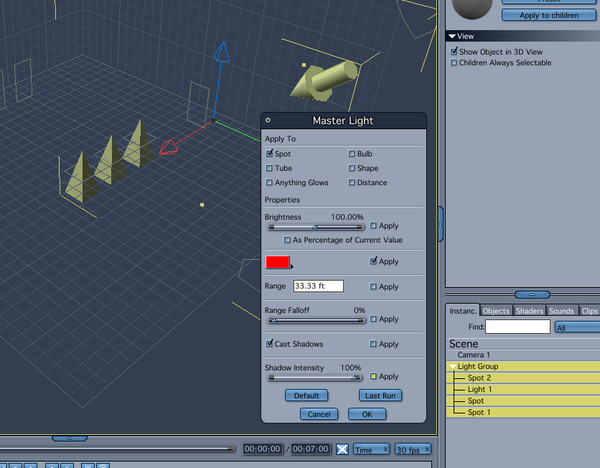The image size is (600, 468).
Task: Open the All filter dropdown
Action: click(577, 328)
